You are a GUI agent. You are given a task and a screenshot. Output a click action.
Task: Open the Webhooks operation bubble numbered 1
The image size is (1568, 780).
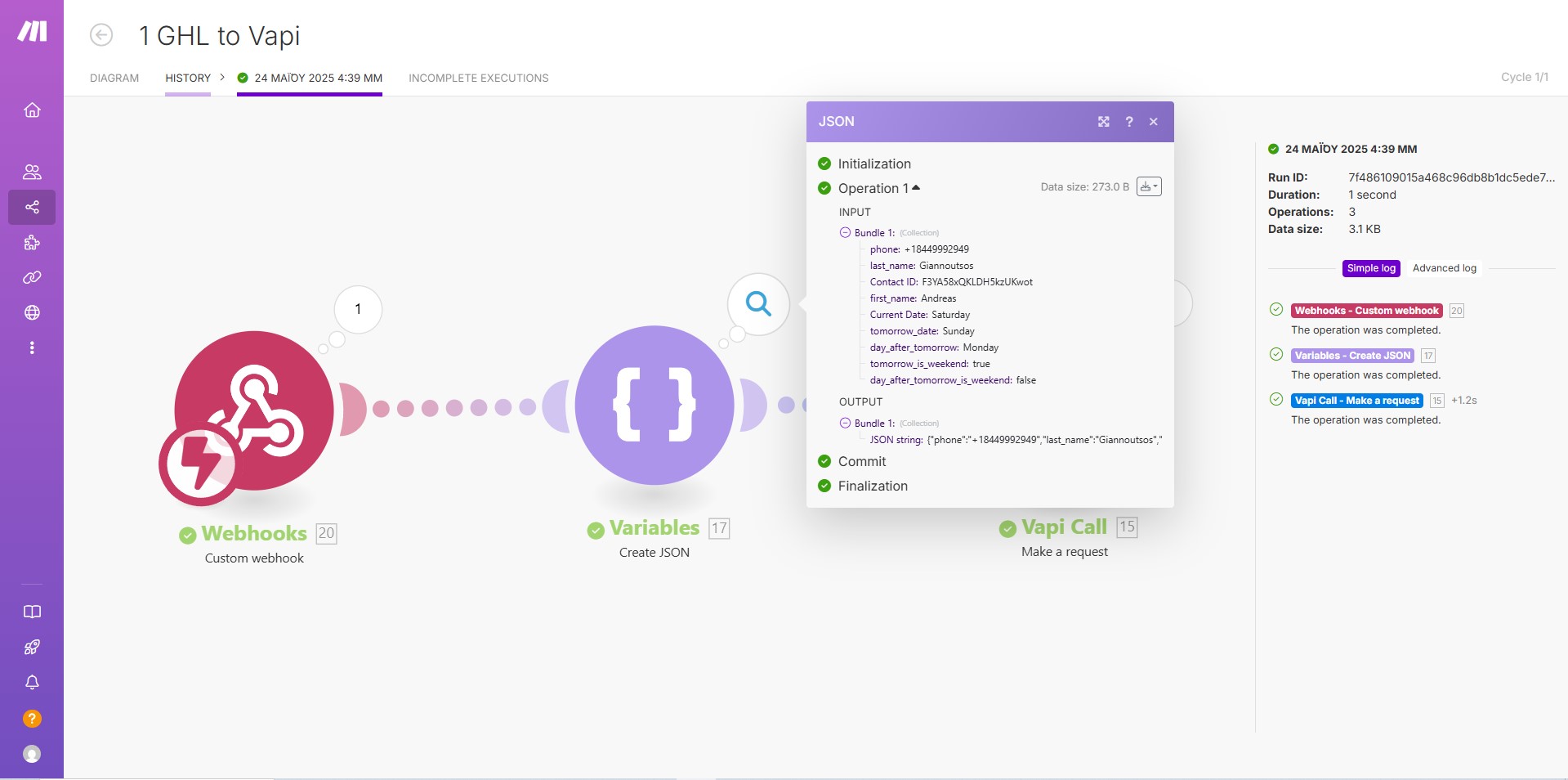pos(358,309)
